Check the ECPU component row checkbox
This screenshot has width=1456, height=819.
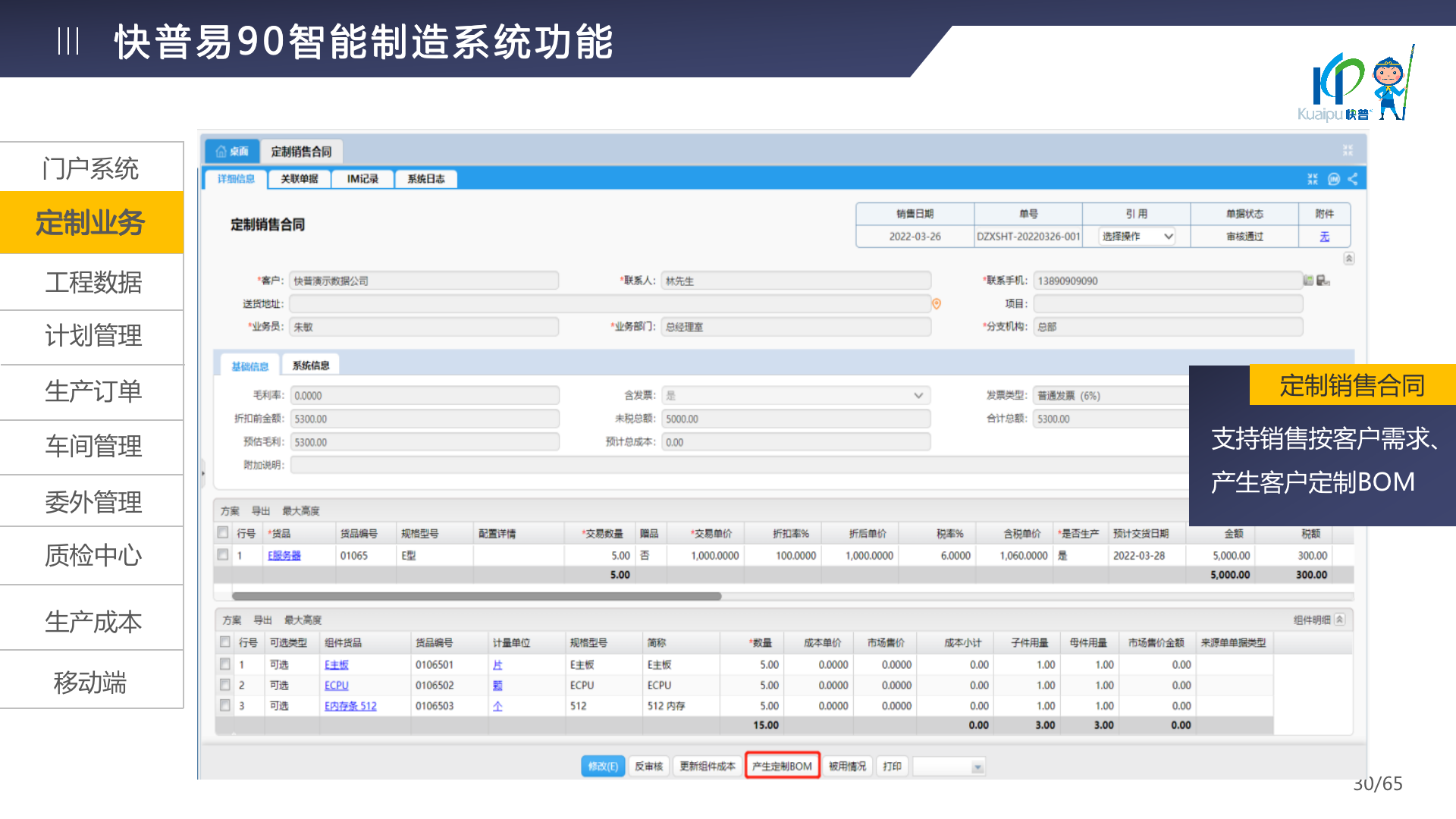click(225, 685)
